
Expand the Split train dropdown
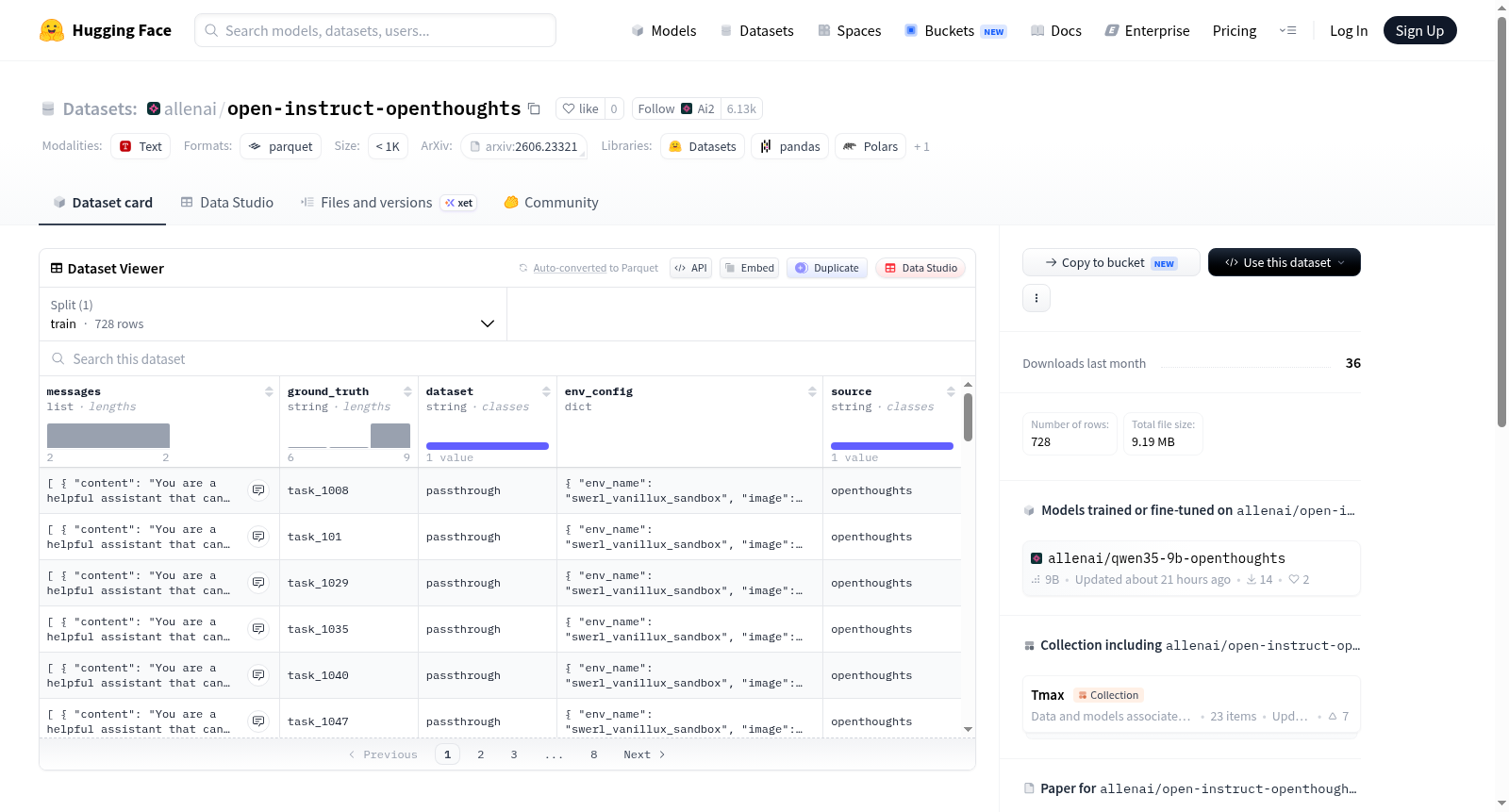click(273, 314)
